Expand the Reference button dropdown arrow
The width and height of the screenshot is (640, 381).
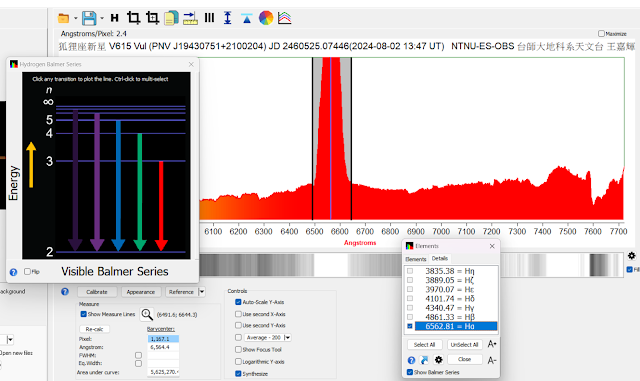(x=201, y=292)
